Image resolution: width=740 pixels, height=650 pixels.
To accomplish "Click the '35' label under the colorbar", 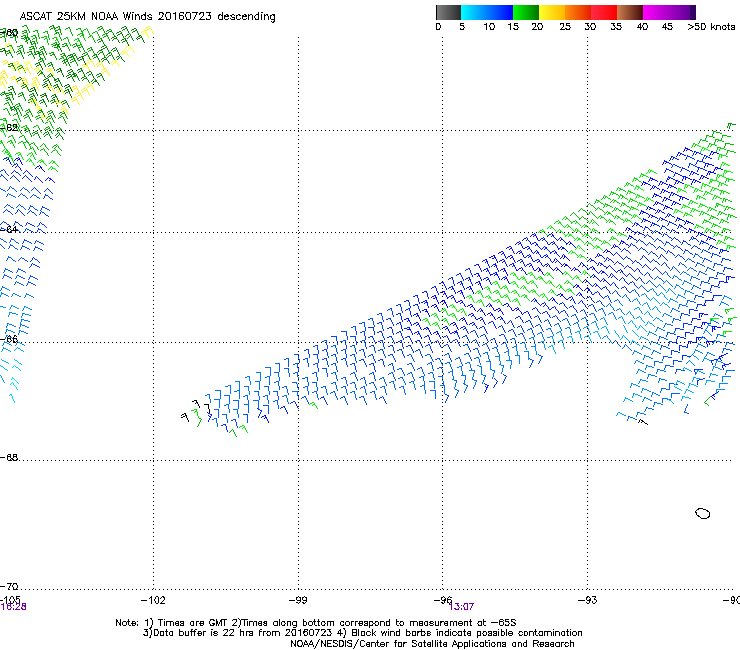I will (x=616, y=27).
